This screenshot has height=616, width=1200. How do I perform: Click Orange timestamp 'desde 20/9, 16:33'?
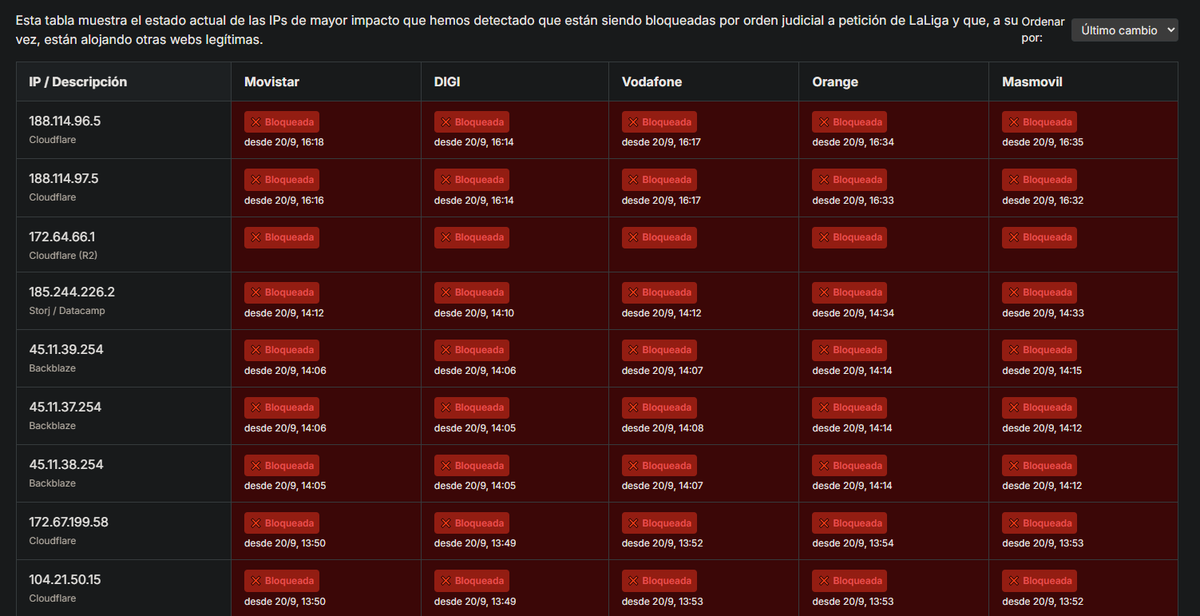point(853,201)
